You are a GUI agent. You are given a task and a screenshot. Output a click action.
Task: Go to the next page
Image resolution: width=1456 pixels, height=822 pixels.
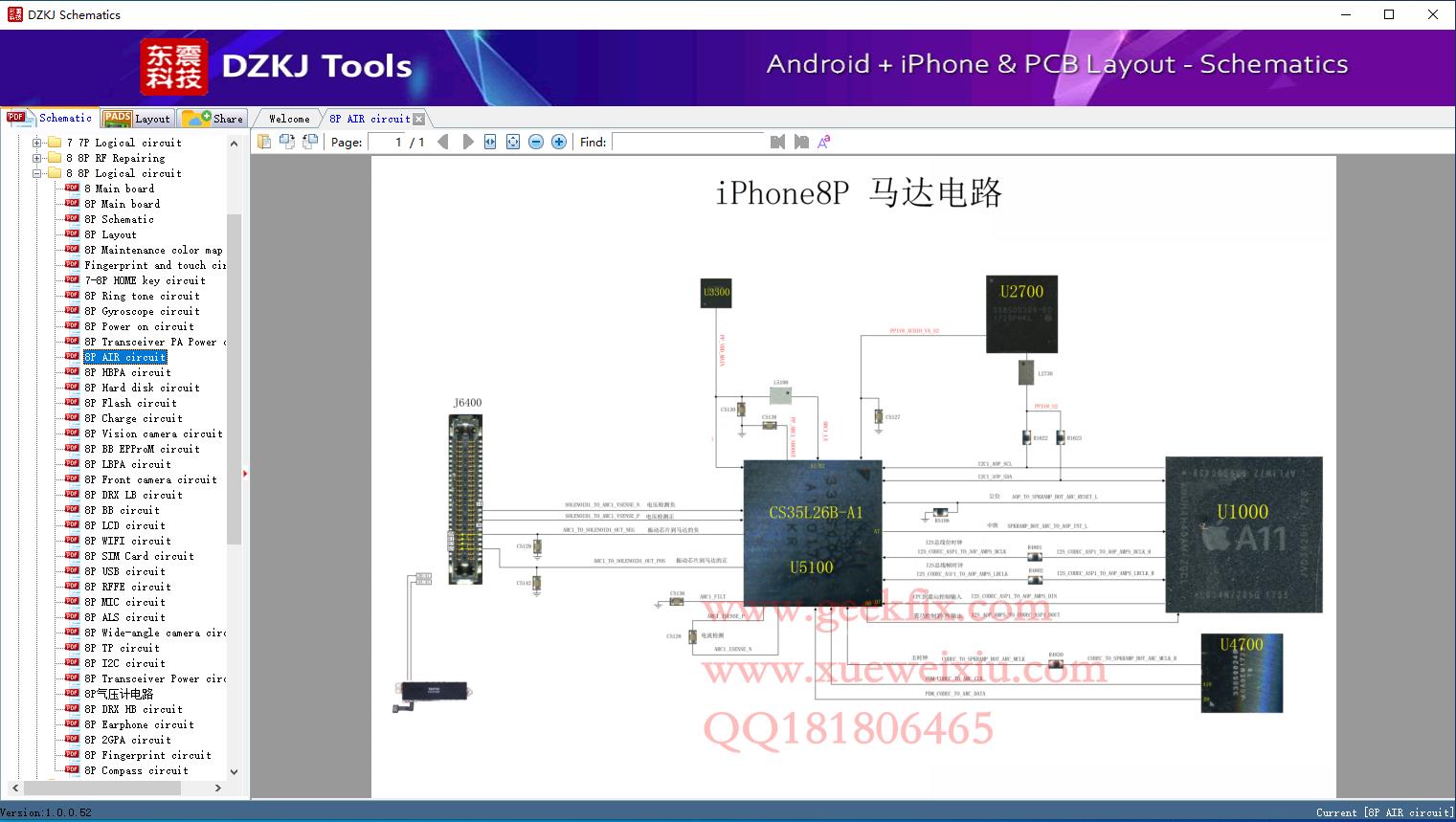(x=467, y=142)
